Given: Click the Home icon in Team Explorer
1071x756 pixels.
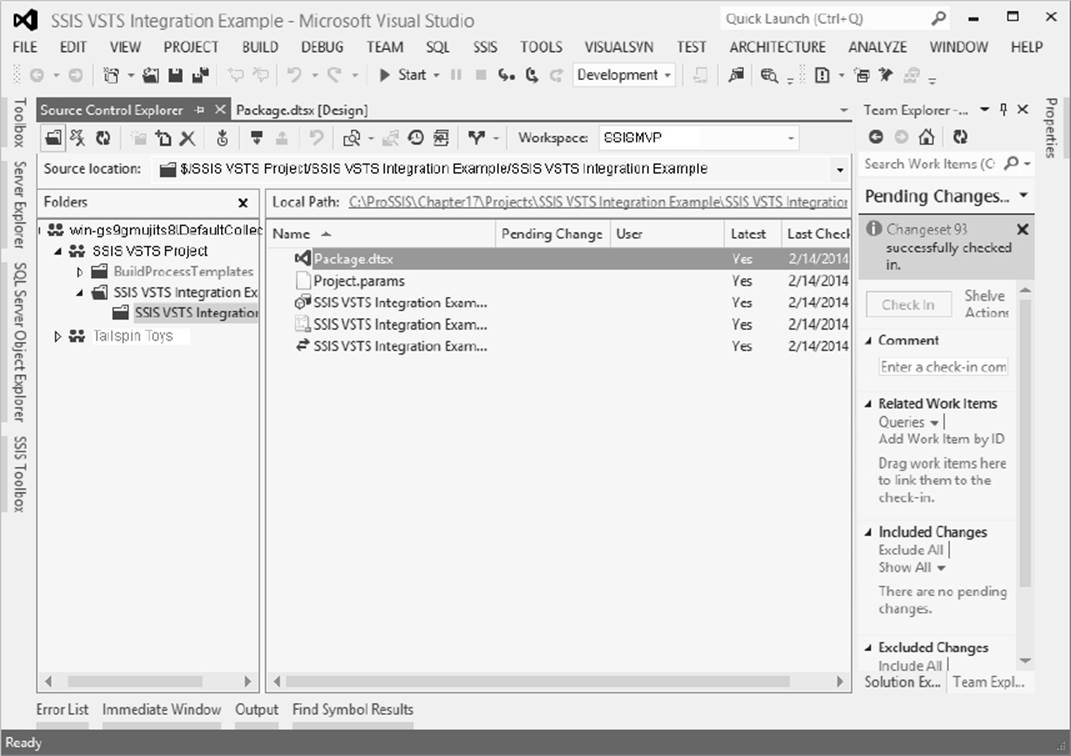Looking at the screenshot, I should coord(926,137).
